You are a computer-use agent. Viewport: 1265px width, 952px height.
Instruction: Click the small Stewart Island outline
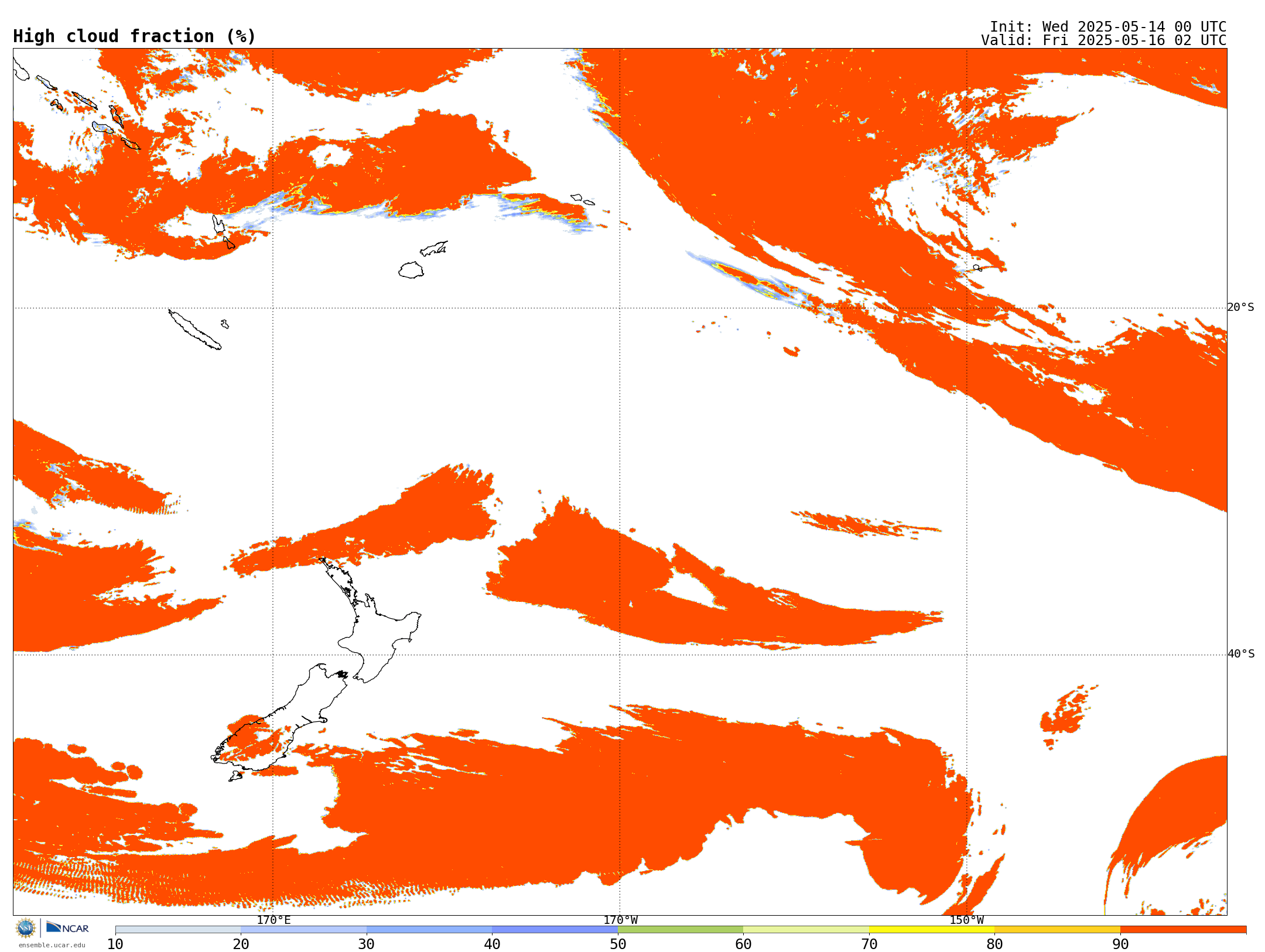[x=235, y=776]
